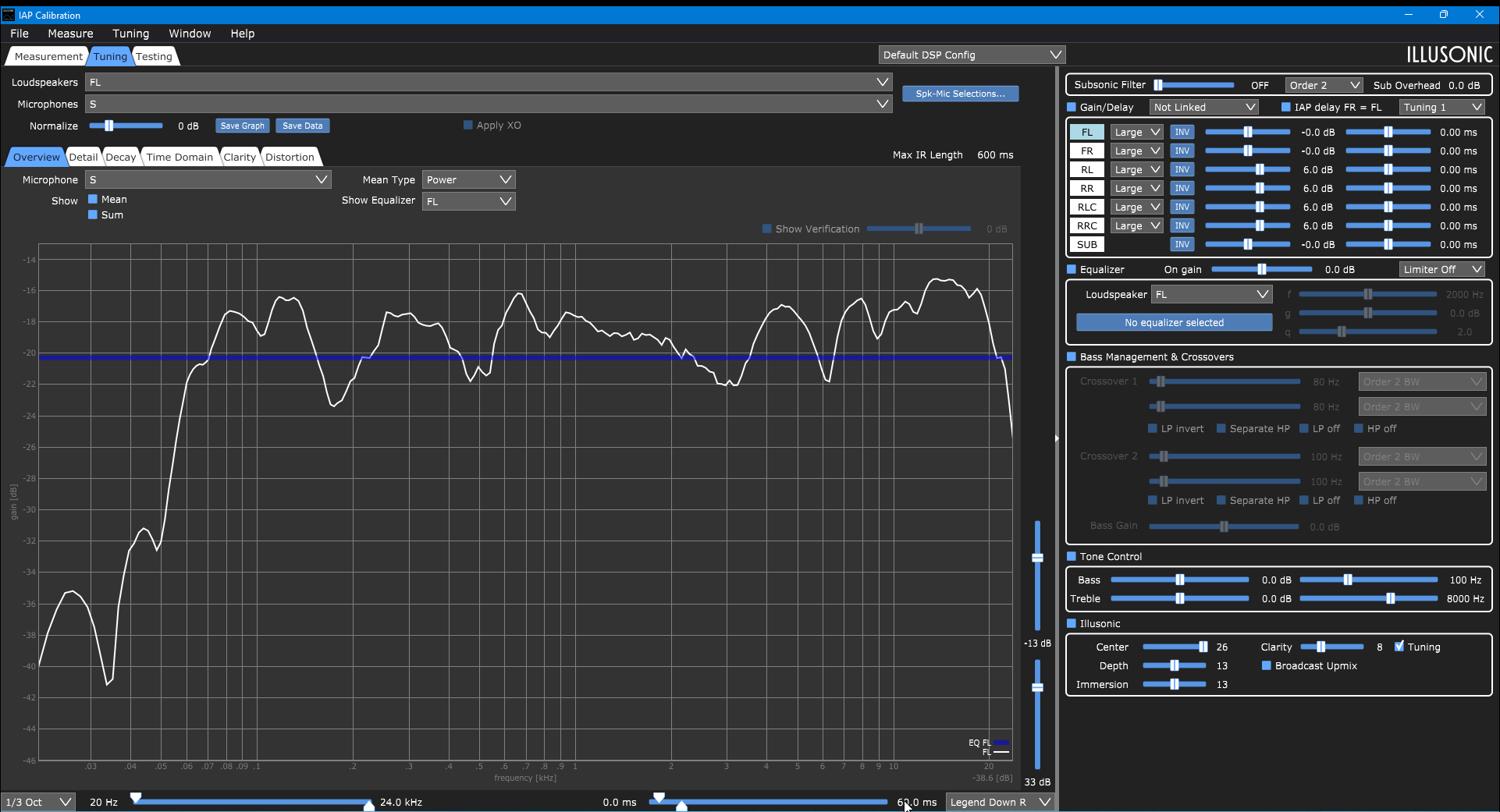Viewport: 1500px width, 812px height.
Task: Click the IAP Calibration title bar icon
Action: (9, 15)
